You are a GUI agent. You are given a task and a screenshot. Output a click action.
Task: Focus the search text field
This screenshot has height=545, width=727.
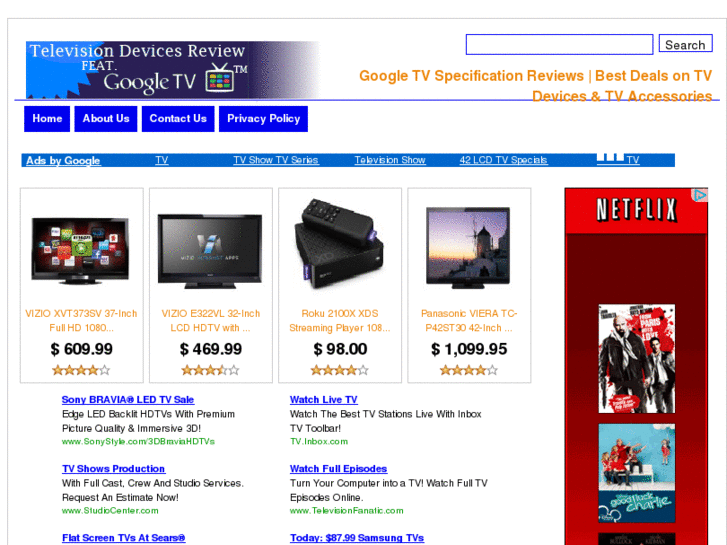[560, 45]
